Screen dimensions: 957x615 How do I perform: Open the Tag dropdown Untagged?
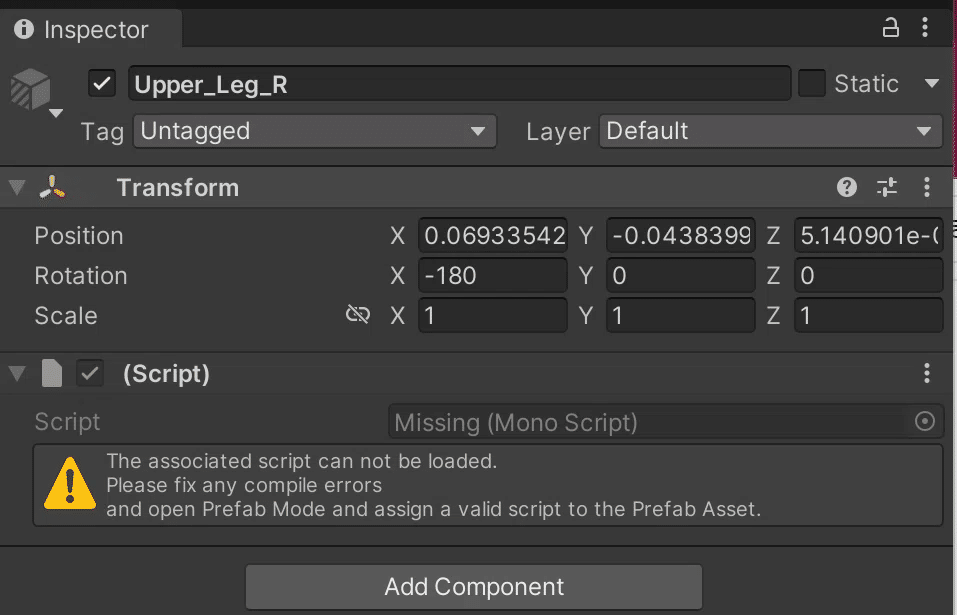tap(314, 131)
